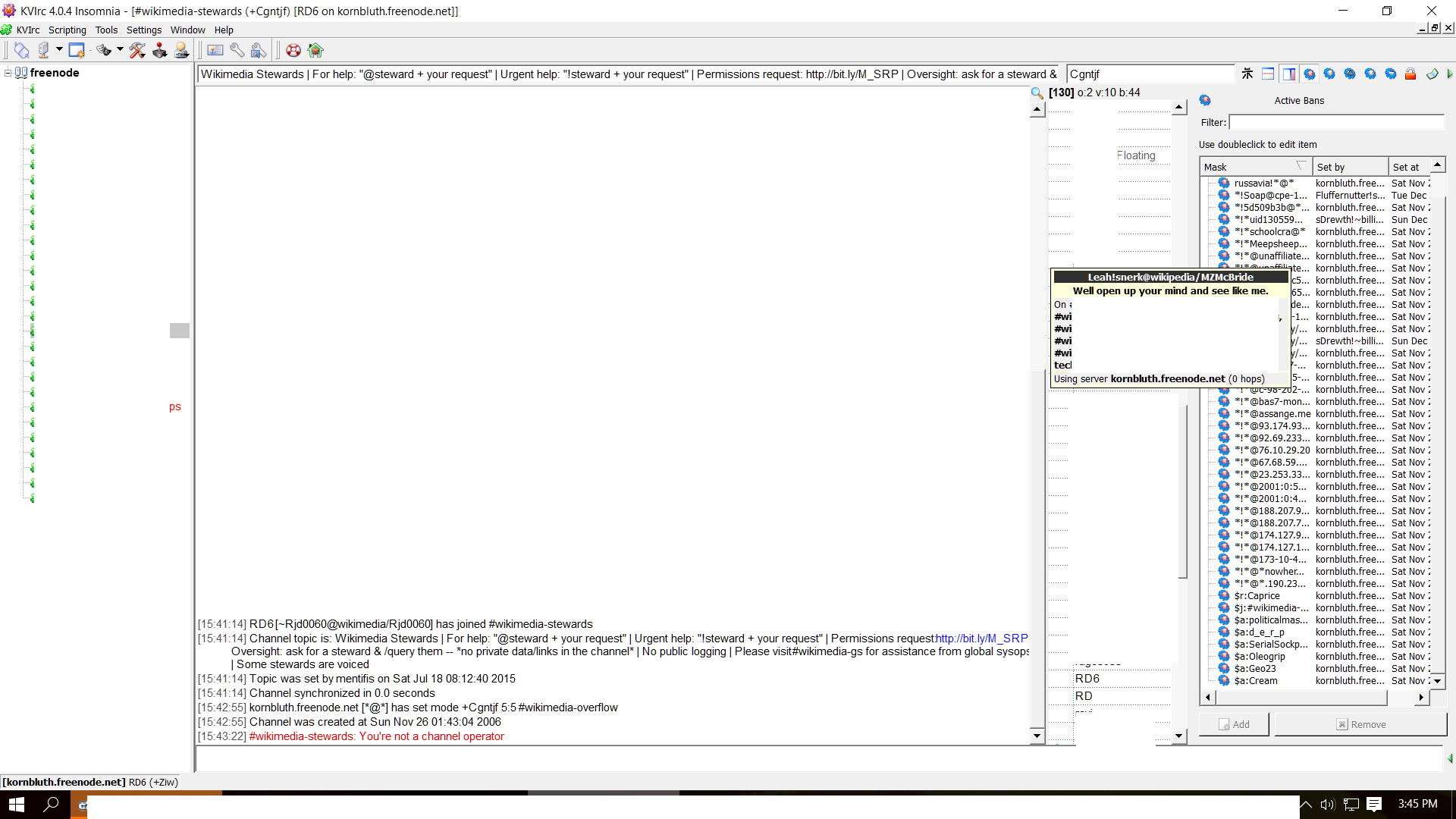Open the taskbar hidden icons chevron
The image size is (1456, 819).
[1306, 804]
